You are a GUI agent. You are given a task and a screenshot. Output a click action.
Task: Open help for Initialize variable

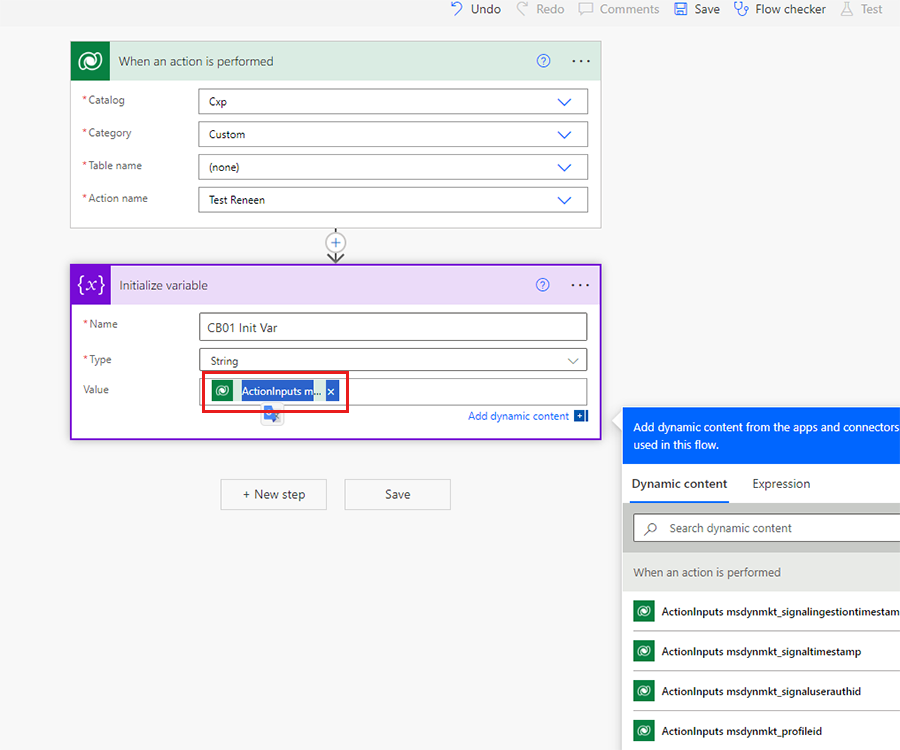click(542, 285)
